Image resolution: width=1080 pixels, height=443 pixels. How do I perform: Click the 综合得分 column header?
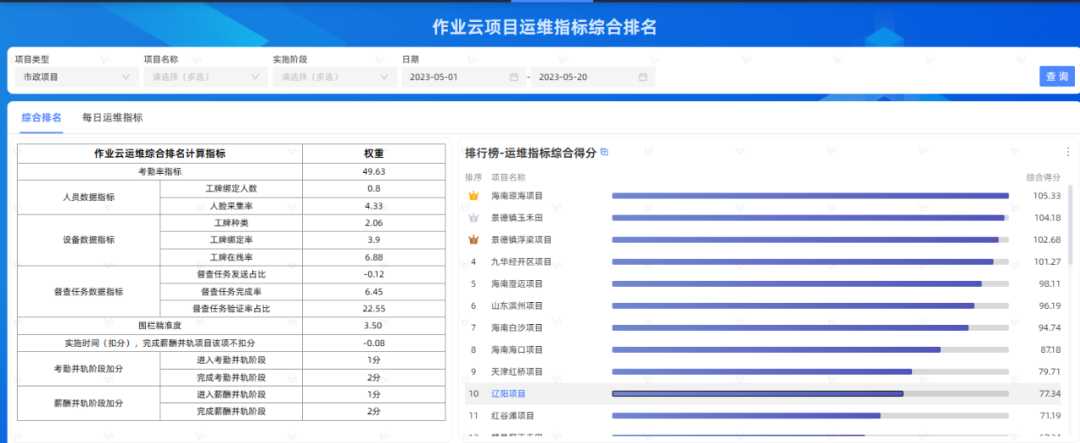click(1044, 177)
